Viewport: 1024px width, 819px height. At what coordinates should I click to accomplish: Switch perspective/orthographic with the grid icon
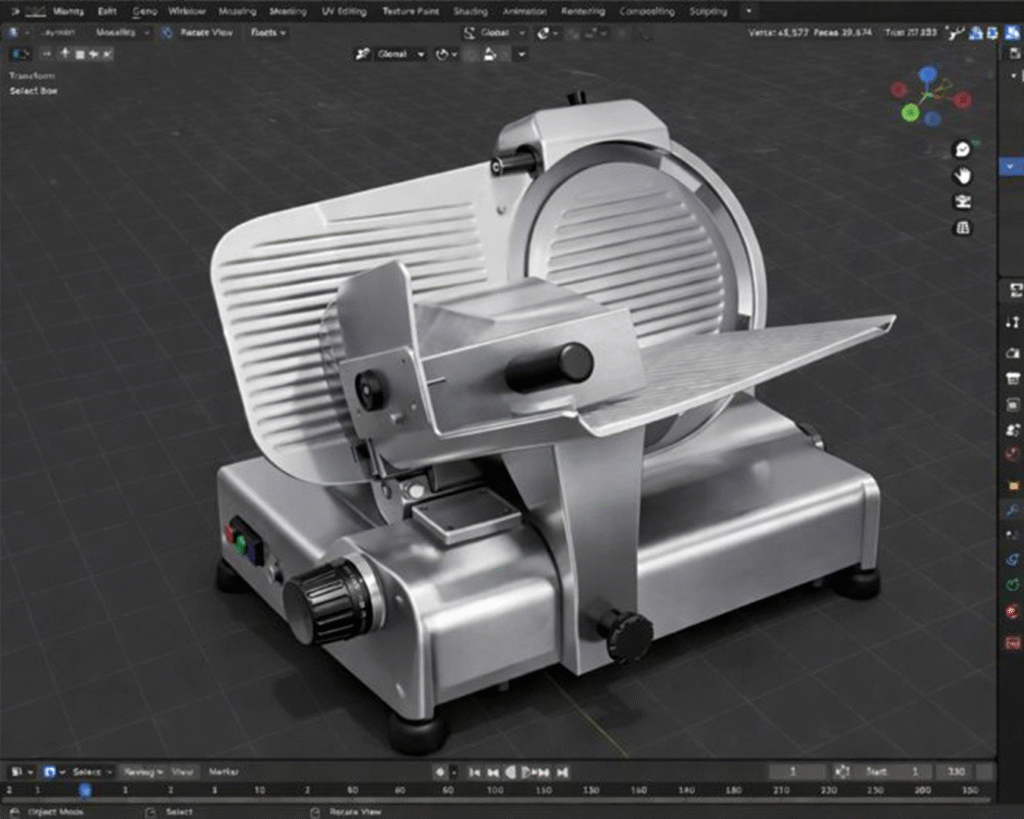962,228
